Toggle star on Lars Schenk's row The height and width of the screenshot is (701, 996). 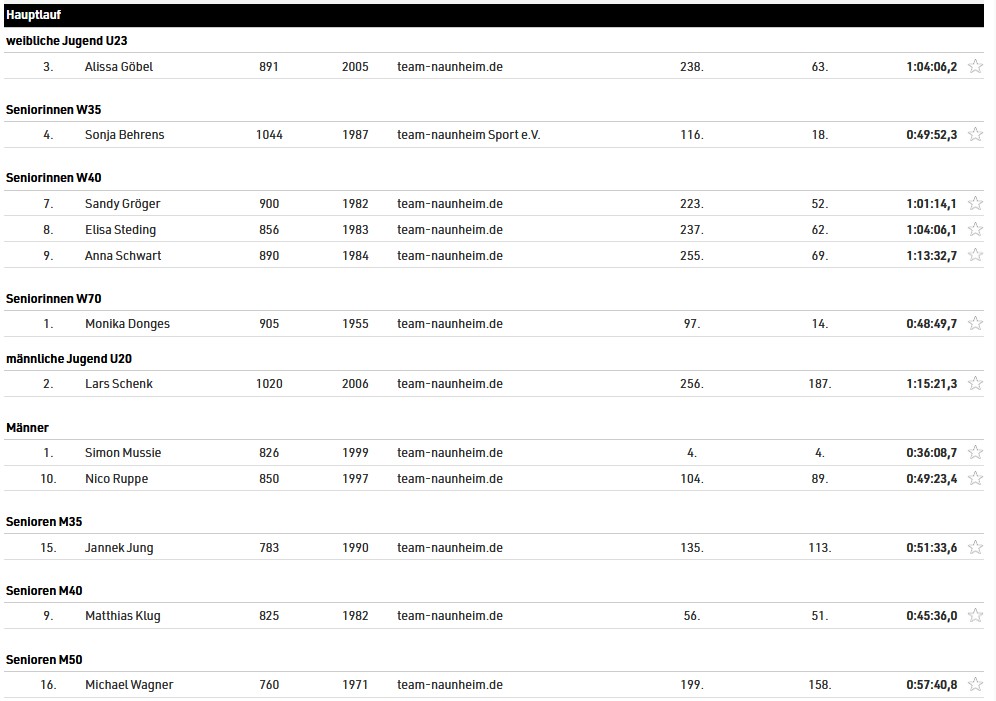point(975,383)
